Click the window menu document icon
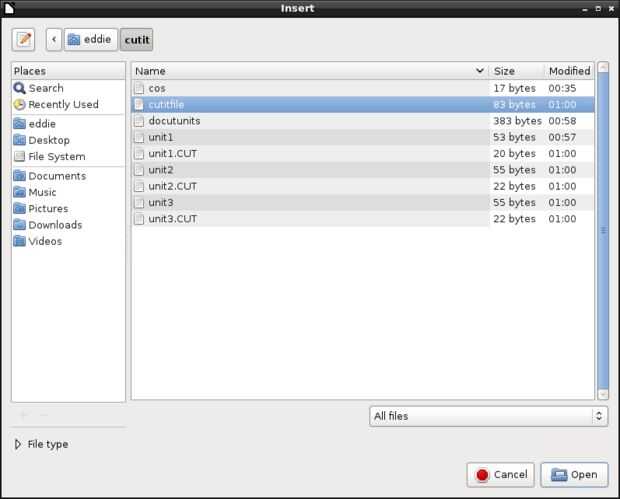The image size is (620, 499). point(8,8)
